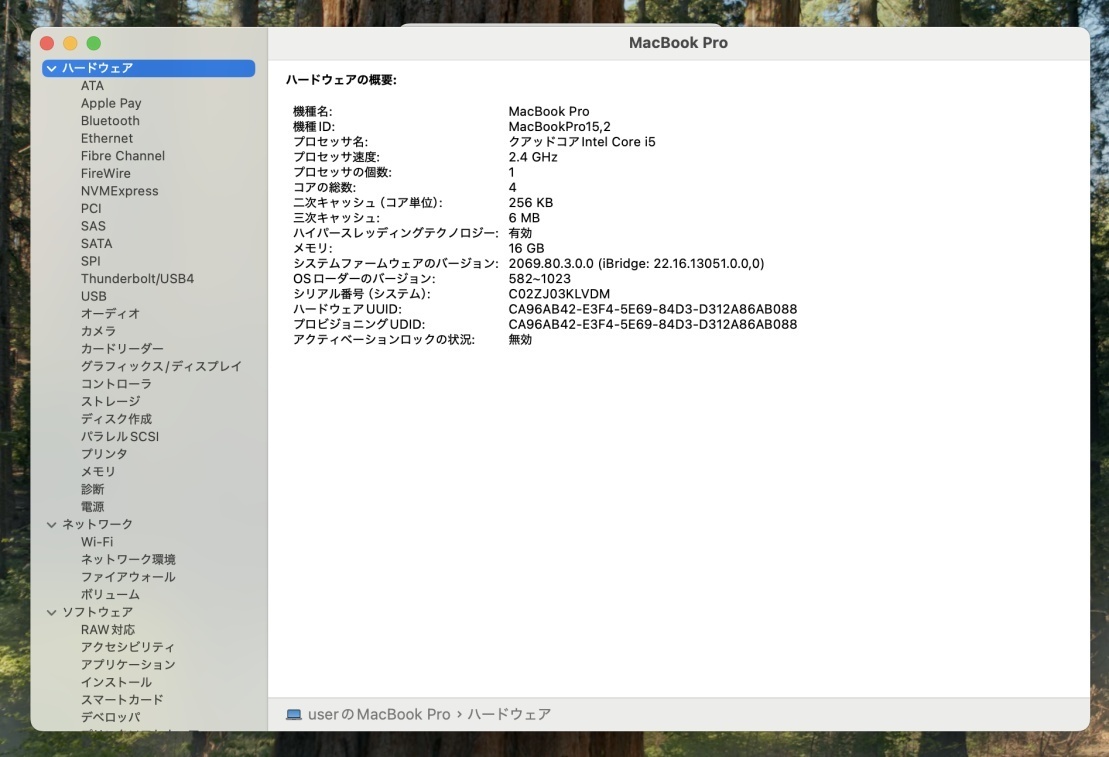Screen dimensions: 1109x757
Task: Click OS loader version 582~1023
Action: [x=539, y=279]
